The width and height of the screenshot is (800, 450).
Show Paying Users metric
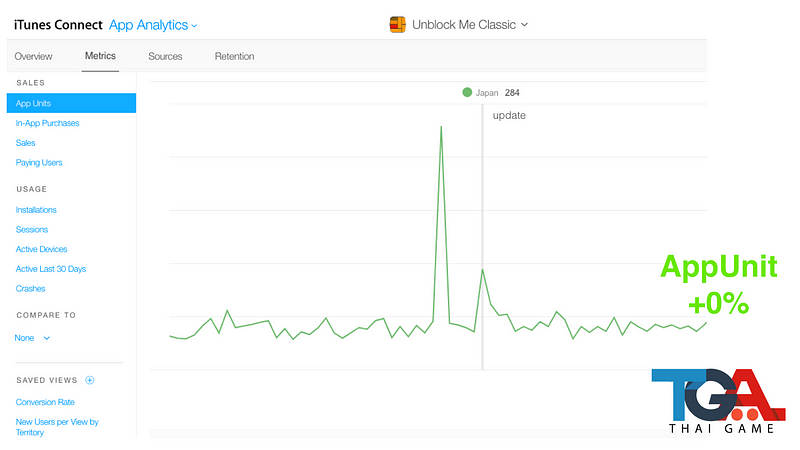[x=39, y=162]
